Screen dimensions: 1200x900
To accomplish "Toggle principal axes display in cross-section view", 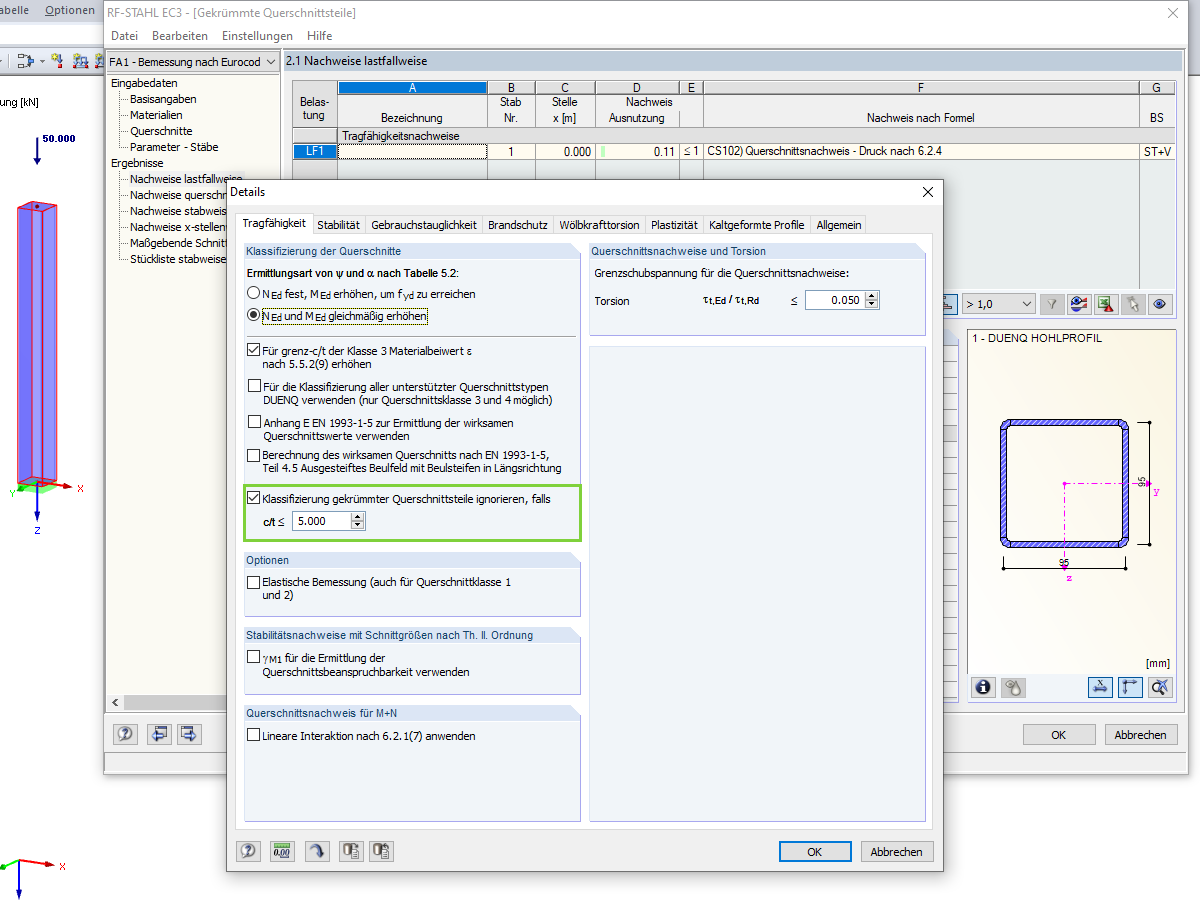I will coord(1131,687).
